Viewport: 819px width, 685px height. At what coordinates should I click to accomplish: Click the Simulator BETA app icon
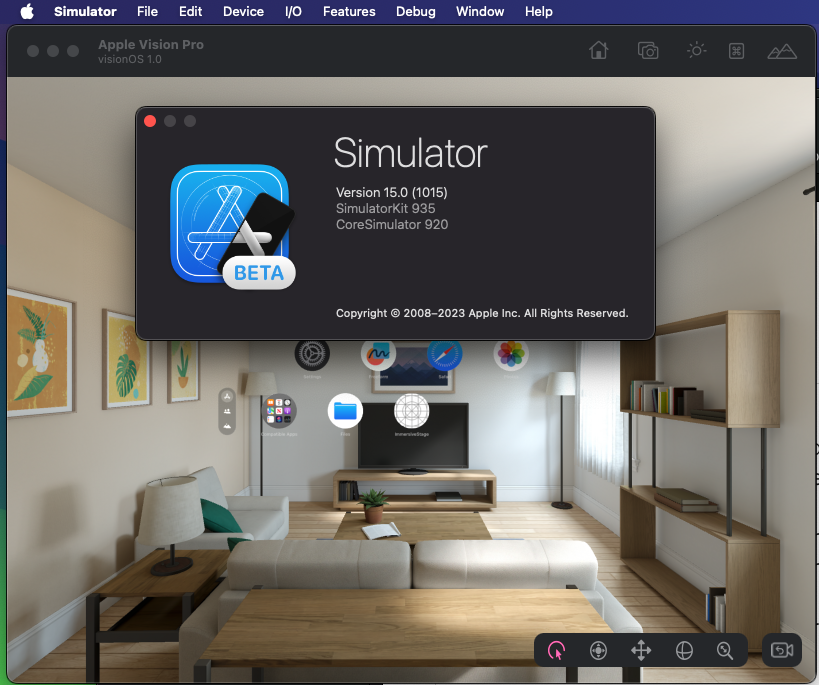232,226
